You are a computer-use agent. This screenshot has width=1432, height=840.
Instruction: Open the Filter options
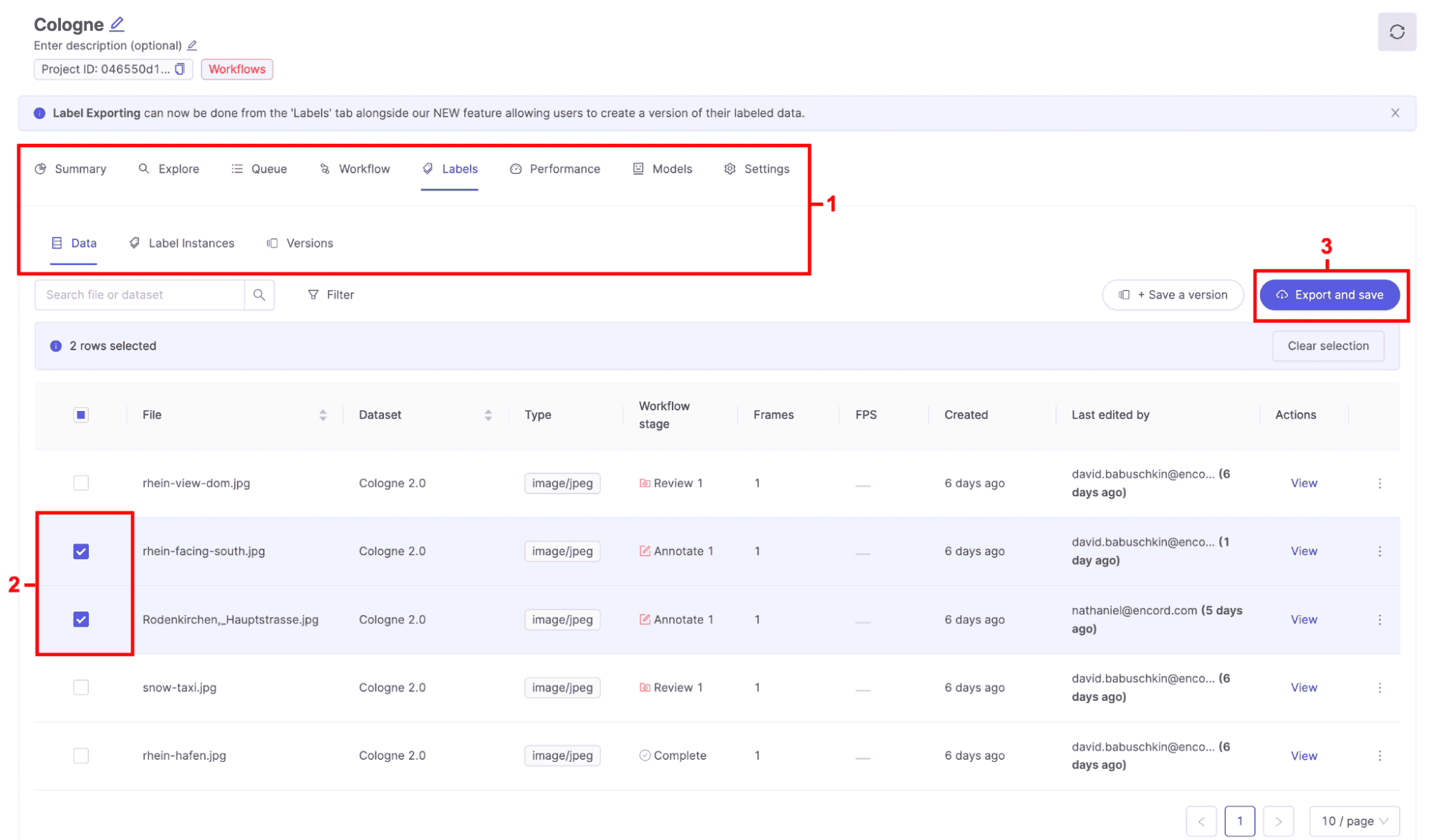click(x=331, y=295)
